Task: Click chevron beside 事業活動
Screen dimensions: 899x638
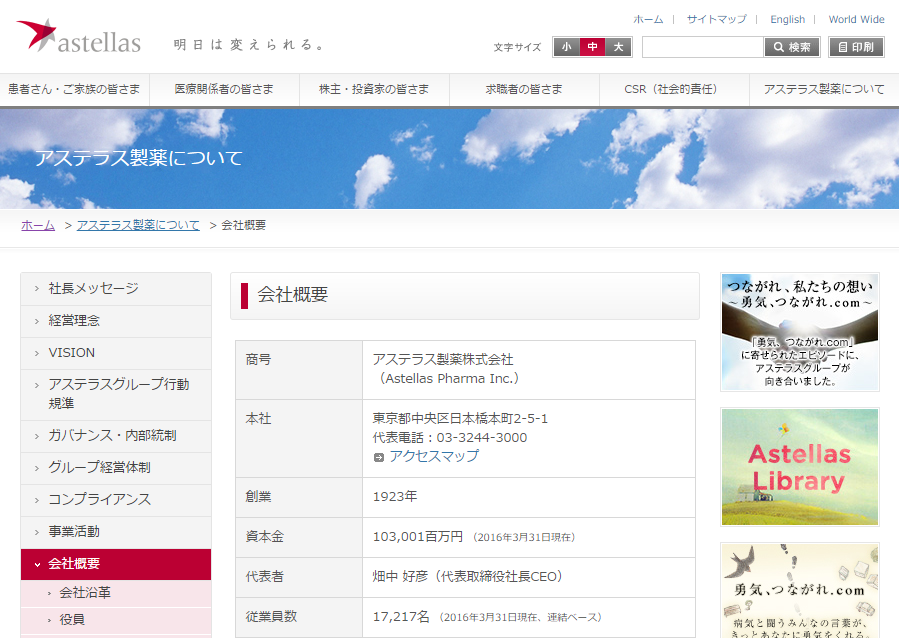Action: pyautogui.click(x=37, y=533)
